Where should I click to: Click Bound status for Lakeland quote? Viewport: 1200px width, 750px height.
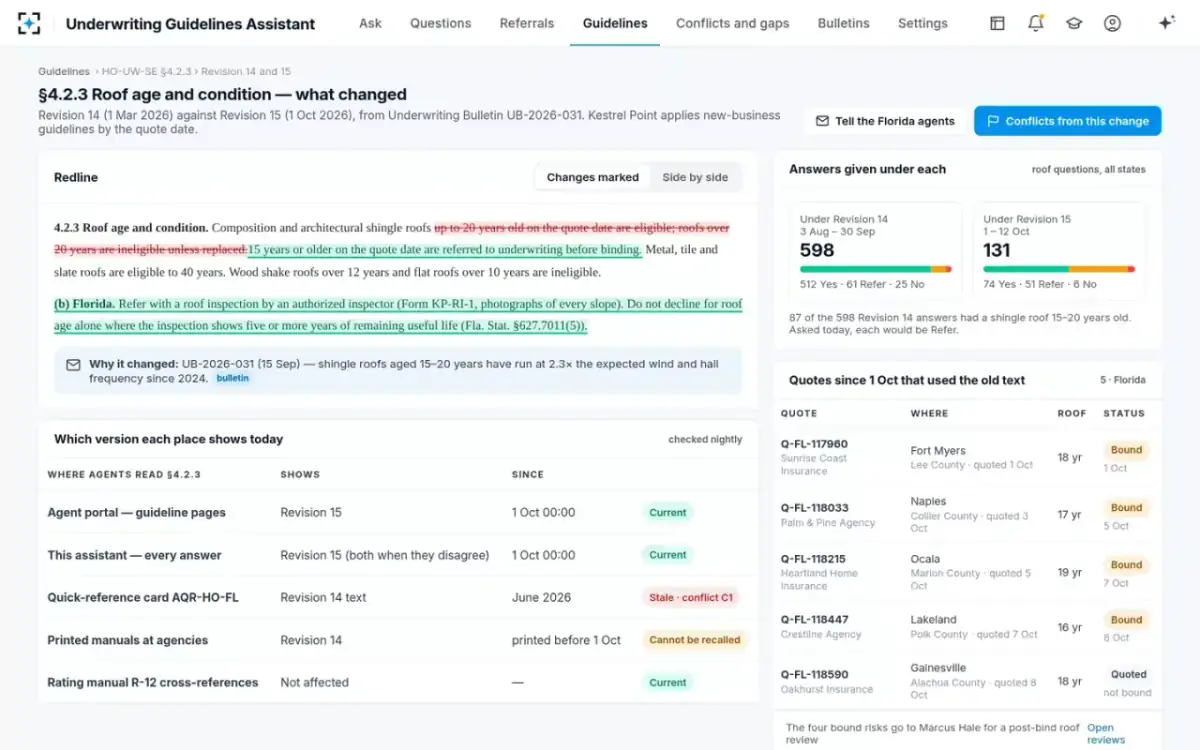click(x=1126, y=620)
